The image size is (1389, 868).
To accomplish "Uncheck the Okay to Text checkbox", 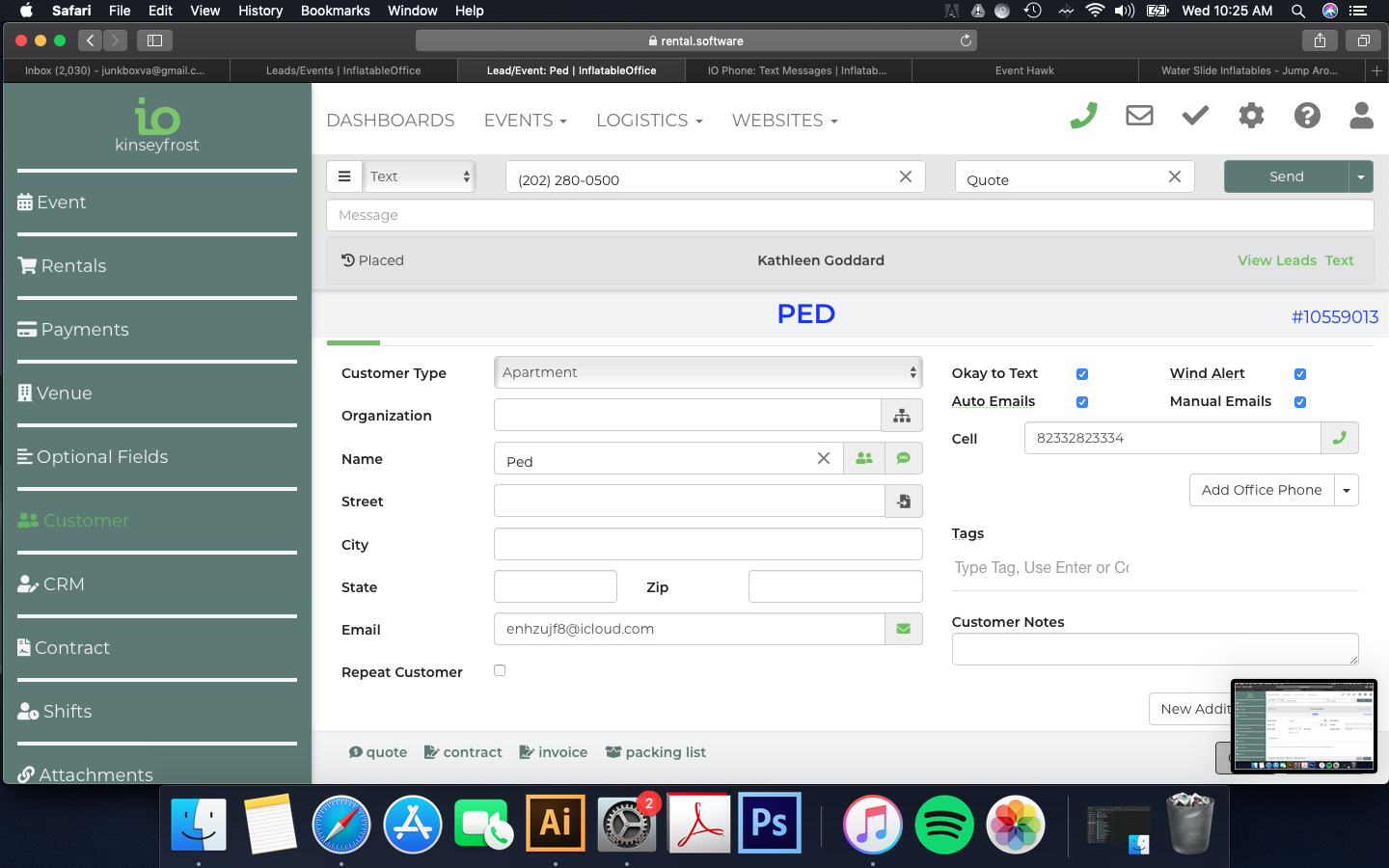I will click(x=1082, y=374).
